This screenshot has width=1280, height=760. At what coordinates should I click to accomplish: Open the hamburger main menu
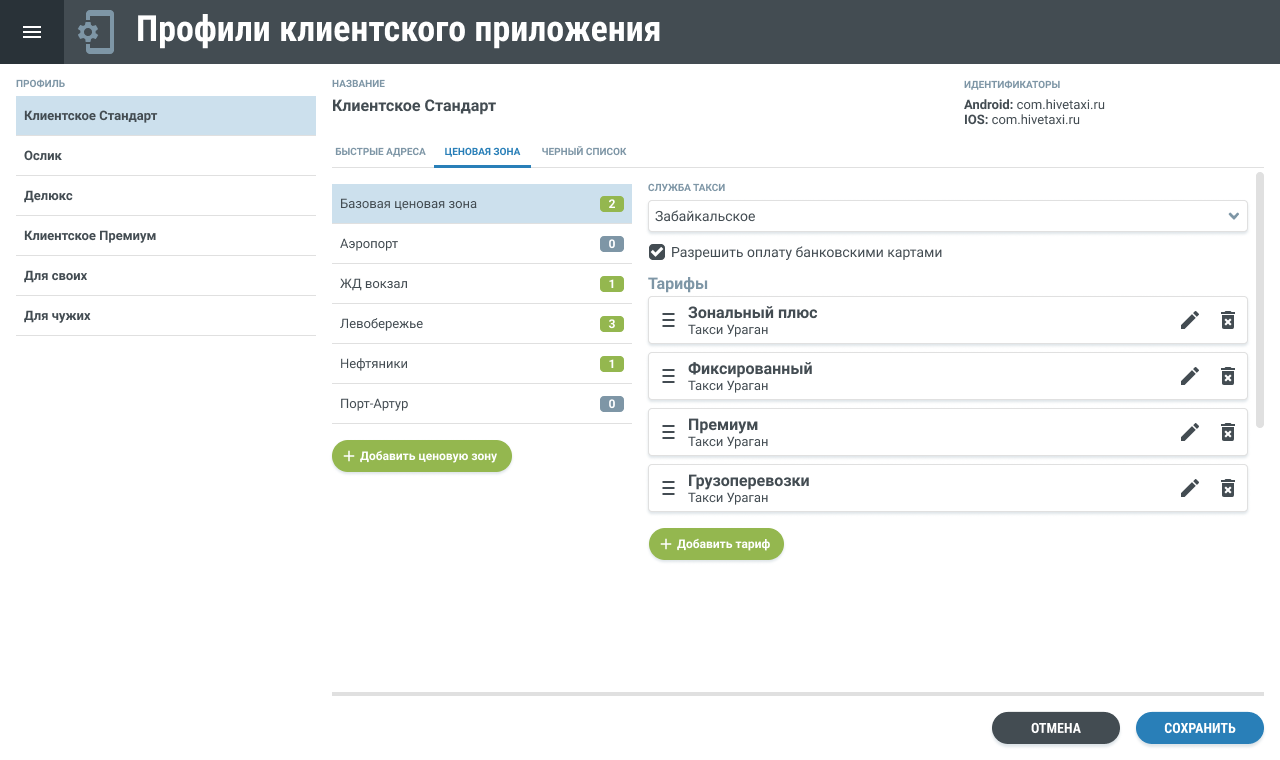click(32, 32)
